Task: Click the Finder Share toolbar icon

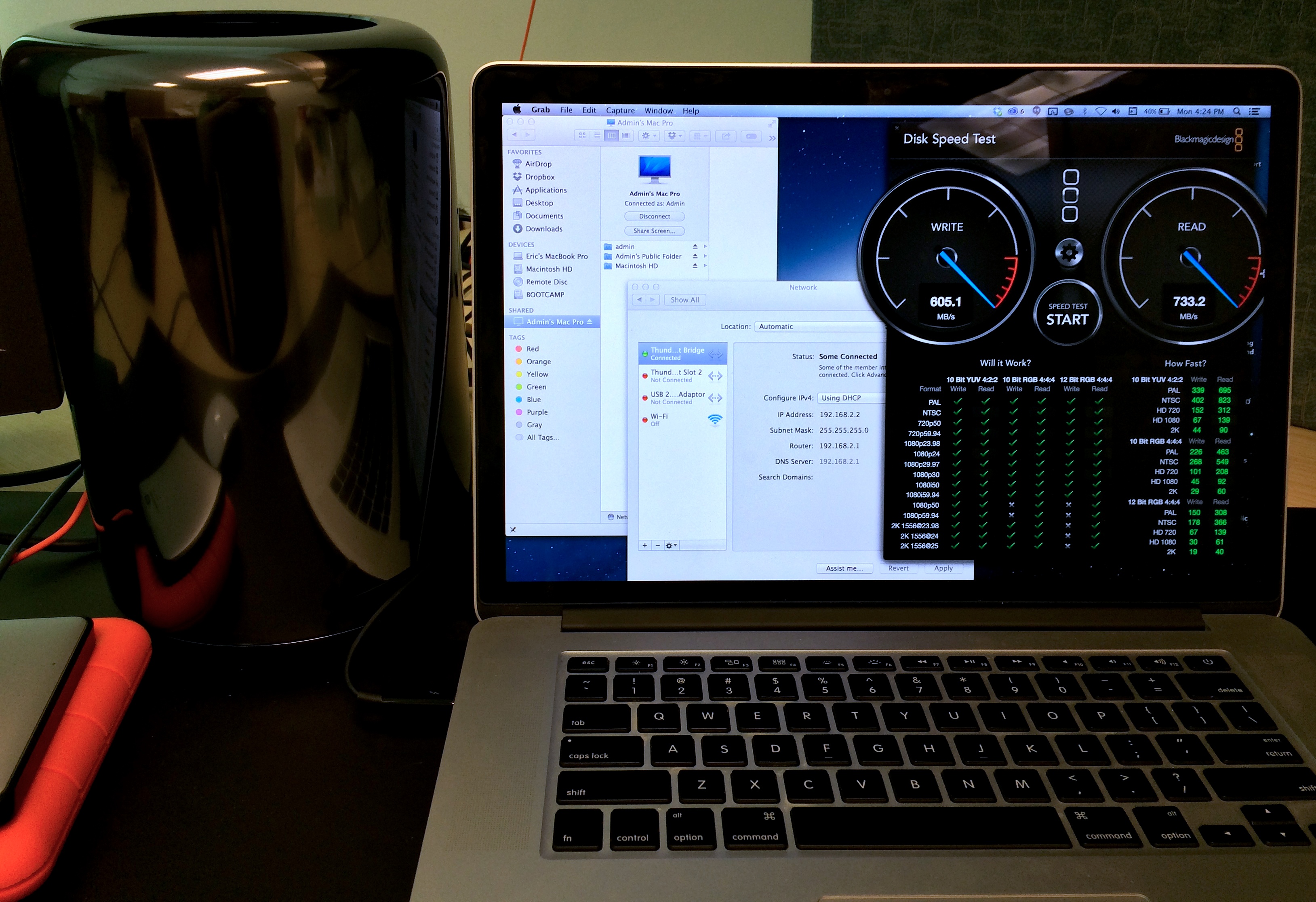Action: (x=725, y=136)
